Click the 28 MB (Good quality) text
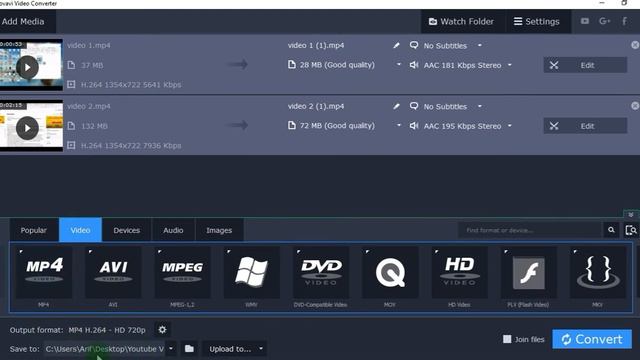 [x=337, y=64]
